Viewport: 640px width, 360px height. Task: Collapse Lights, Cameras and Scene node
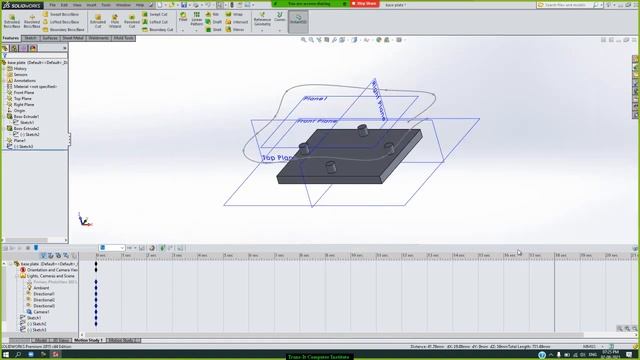point(17,276)
